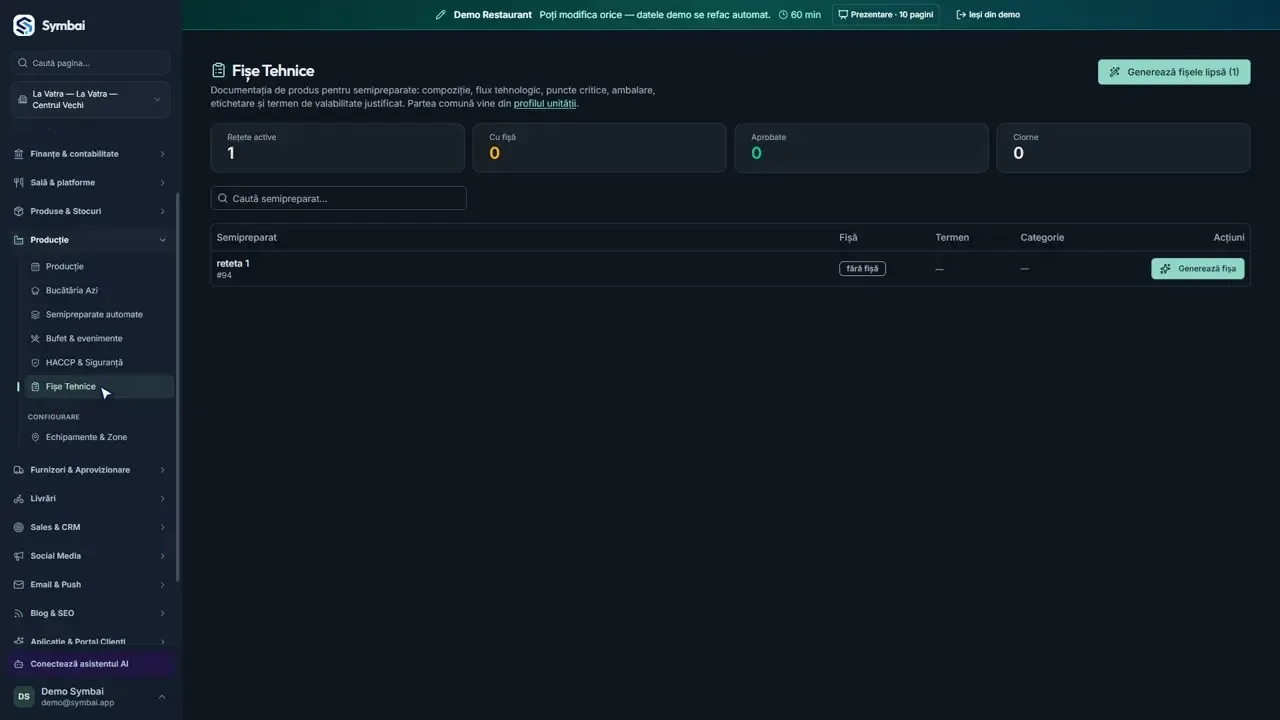This screenshot has height=720, width=1280.
Task: Click the Echipamente & Zone pin icon
Action: click(36, 437)
